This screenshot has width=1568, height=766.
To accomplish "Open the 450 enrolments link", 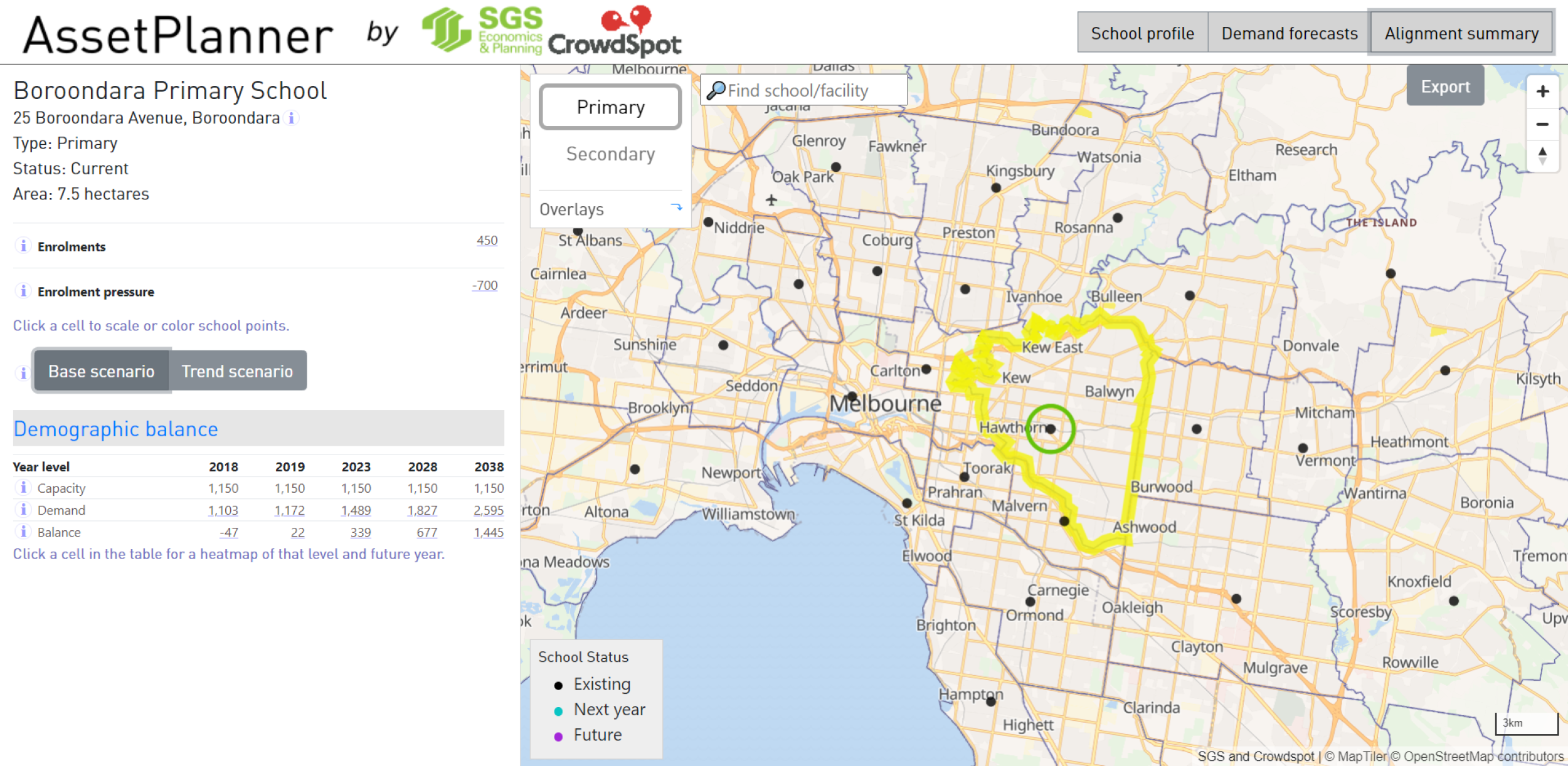I will pos(487,241).
